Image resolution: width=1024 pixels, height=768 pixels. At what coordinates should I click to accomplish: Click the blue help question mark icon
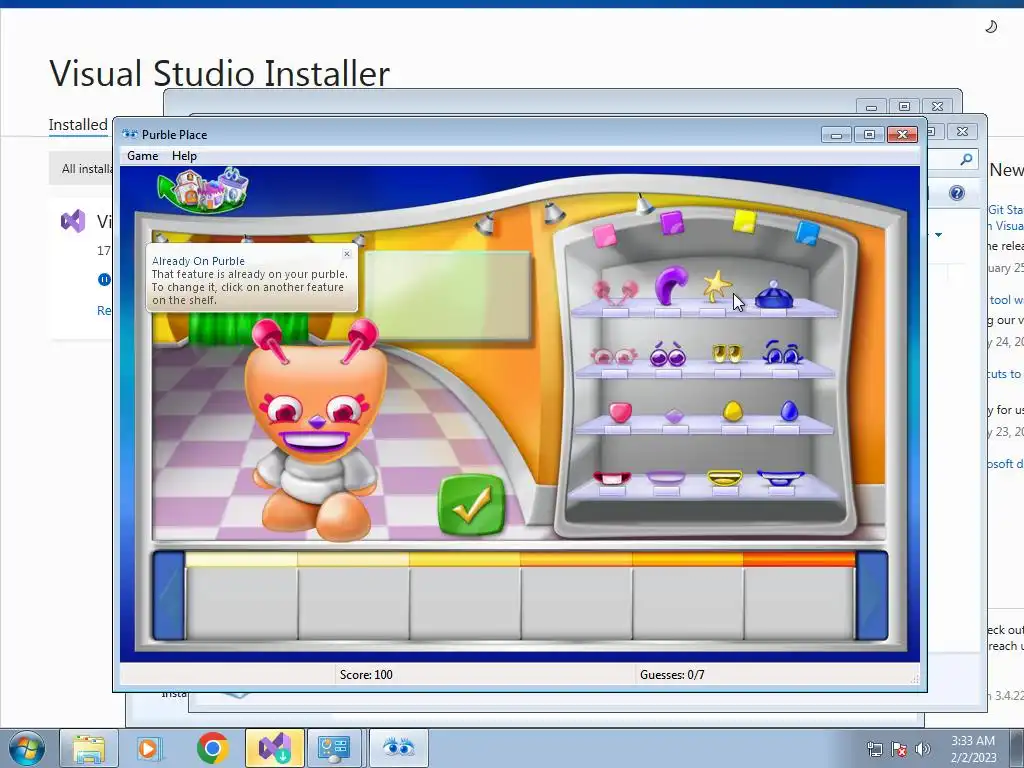pyautogui.click(x=957, y=193)
